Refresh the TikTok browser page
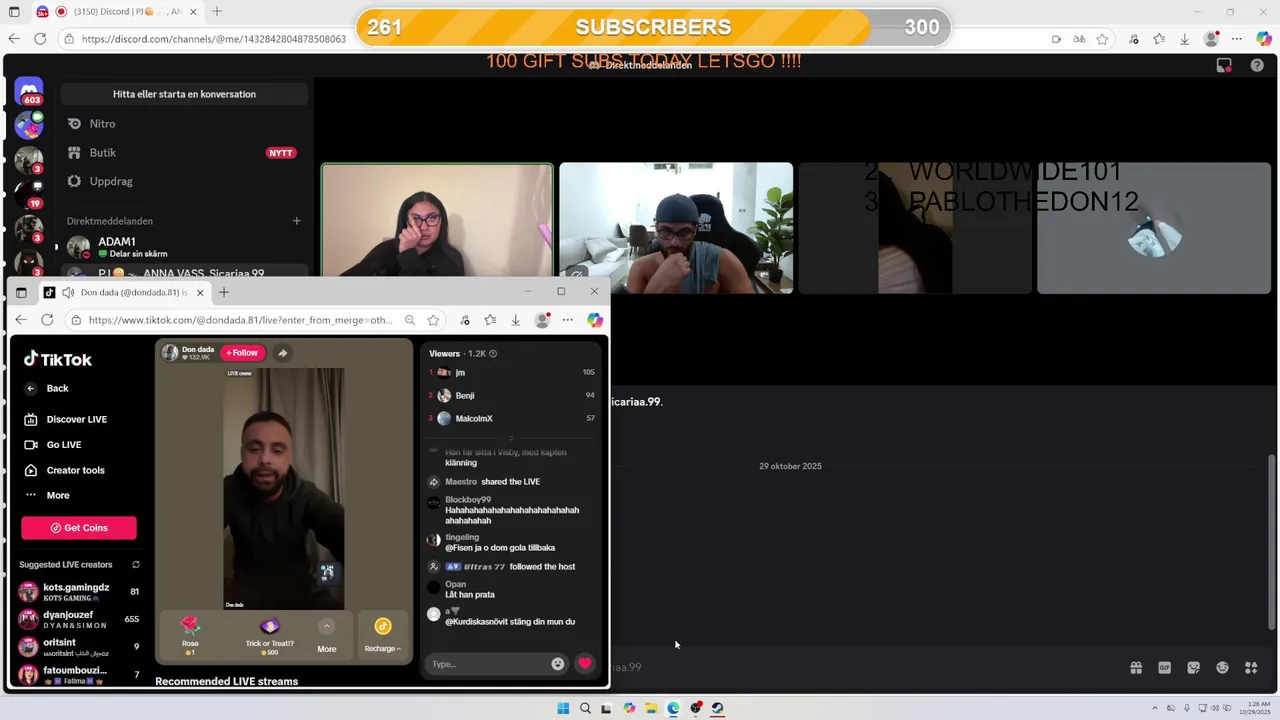This screenshot has width=1280, height=720. click(x=47, y=320)
